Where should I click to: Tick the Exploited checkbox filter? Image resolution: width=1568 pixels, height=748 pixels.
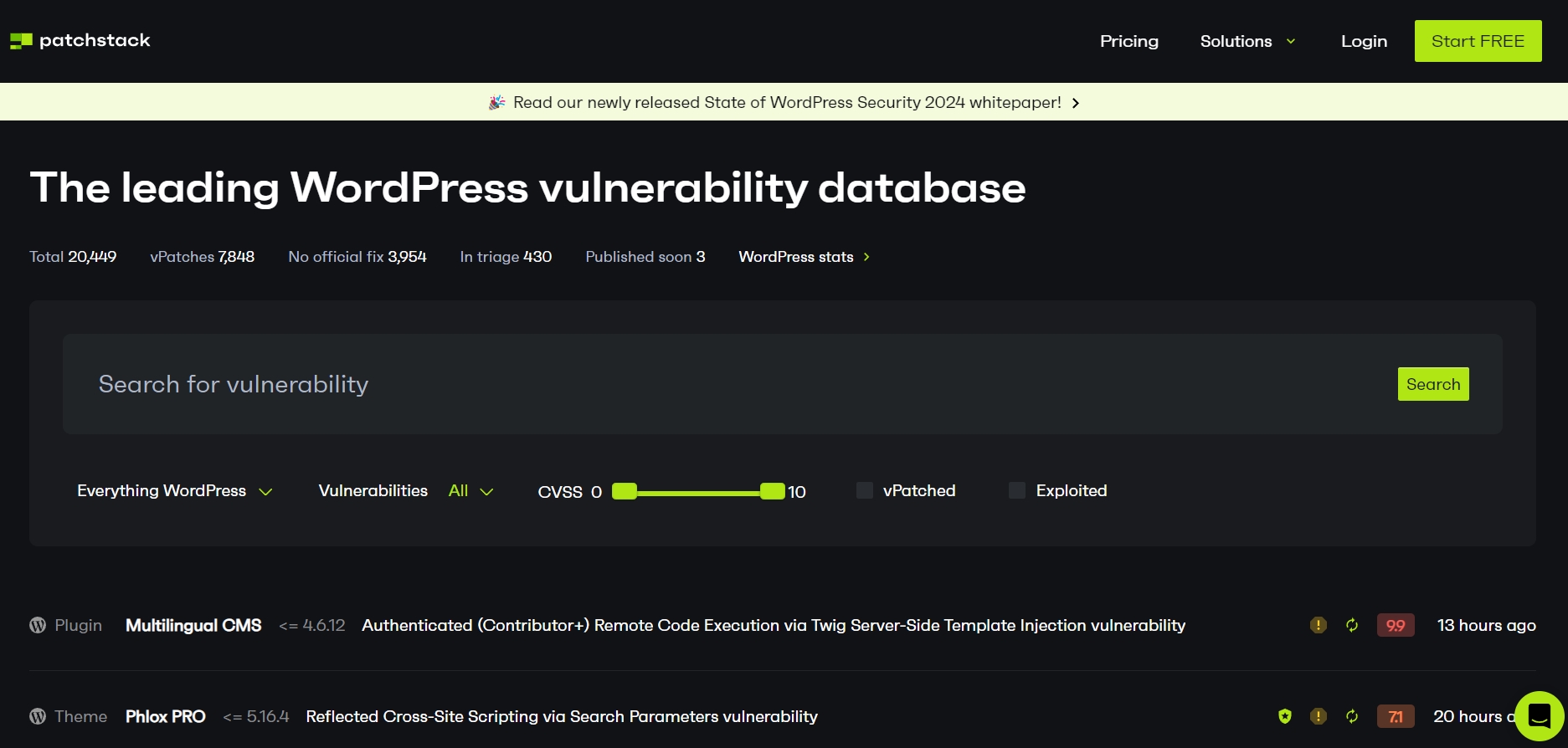tap(1017, 490)
